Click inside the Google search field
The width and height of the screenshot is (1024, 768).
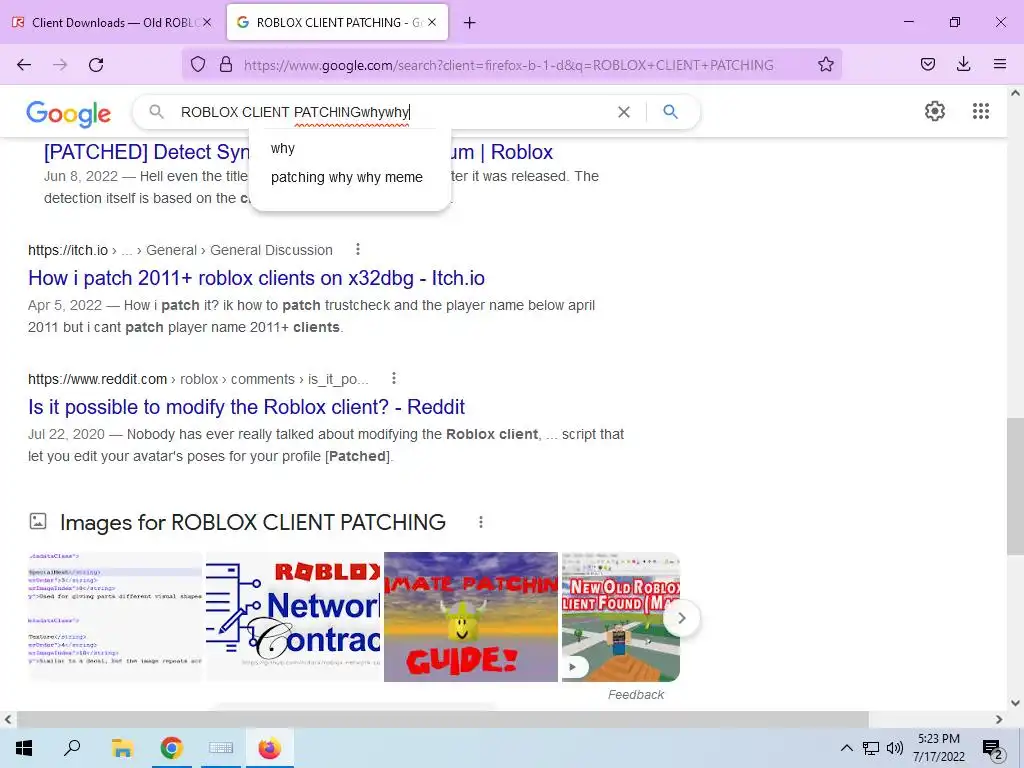pyautogui.click(x=392, y=112)
